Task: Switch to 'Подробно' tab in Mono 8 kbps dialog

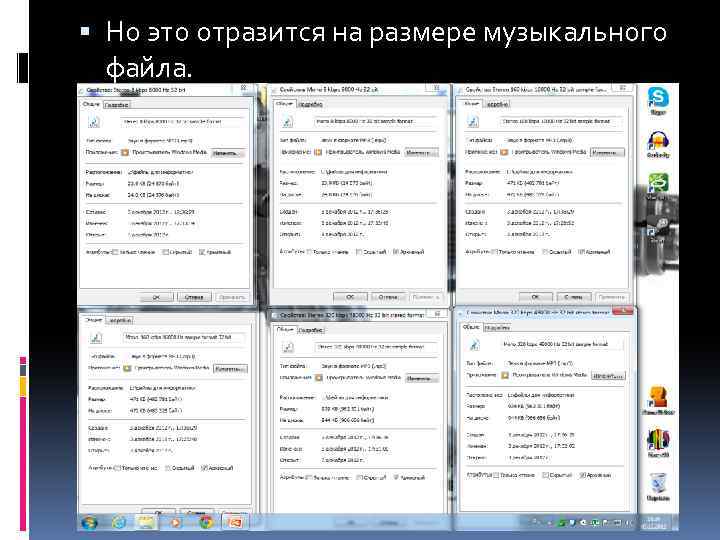Action: coord(310,105)
